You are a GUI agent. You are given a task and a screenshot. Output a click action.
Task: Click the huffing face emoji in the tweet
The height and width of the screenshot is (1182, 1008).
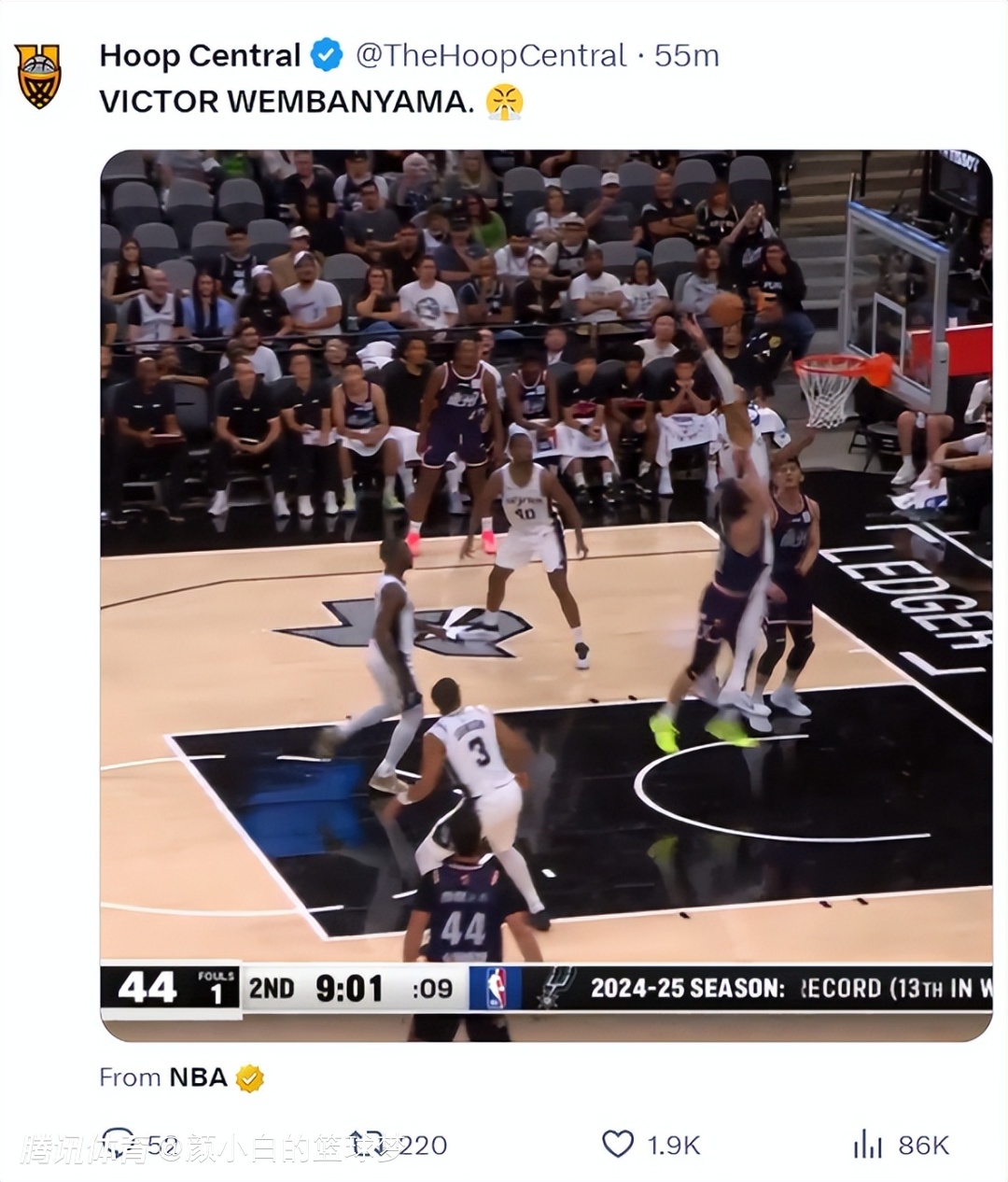(x=504, y=101)
